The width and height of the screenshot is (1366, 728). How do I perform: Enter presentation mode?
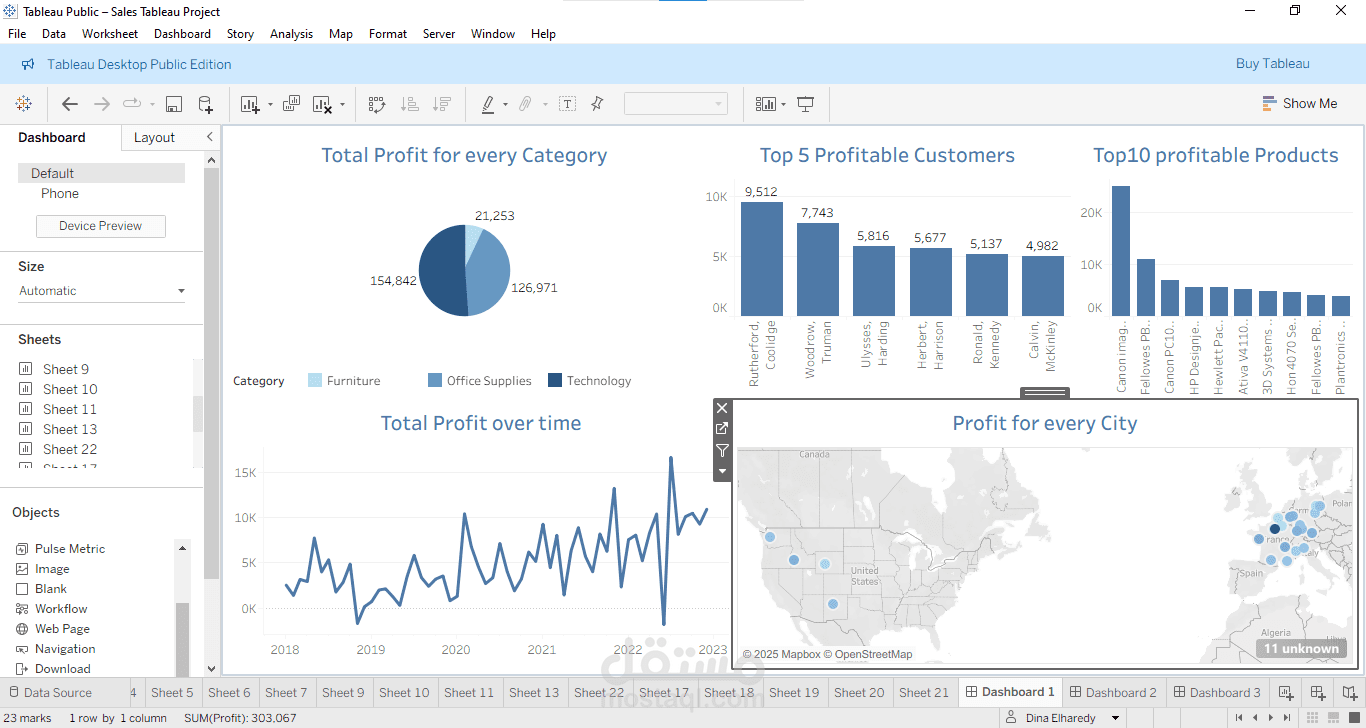pos(806,104)
